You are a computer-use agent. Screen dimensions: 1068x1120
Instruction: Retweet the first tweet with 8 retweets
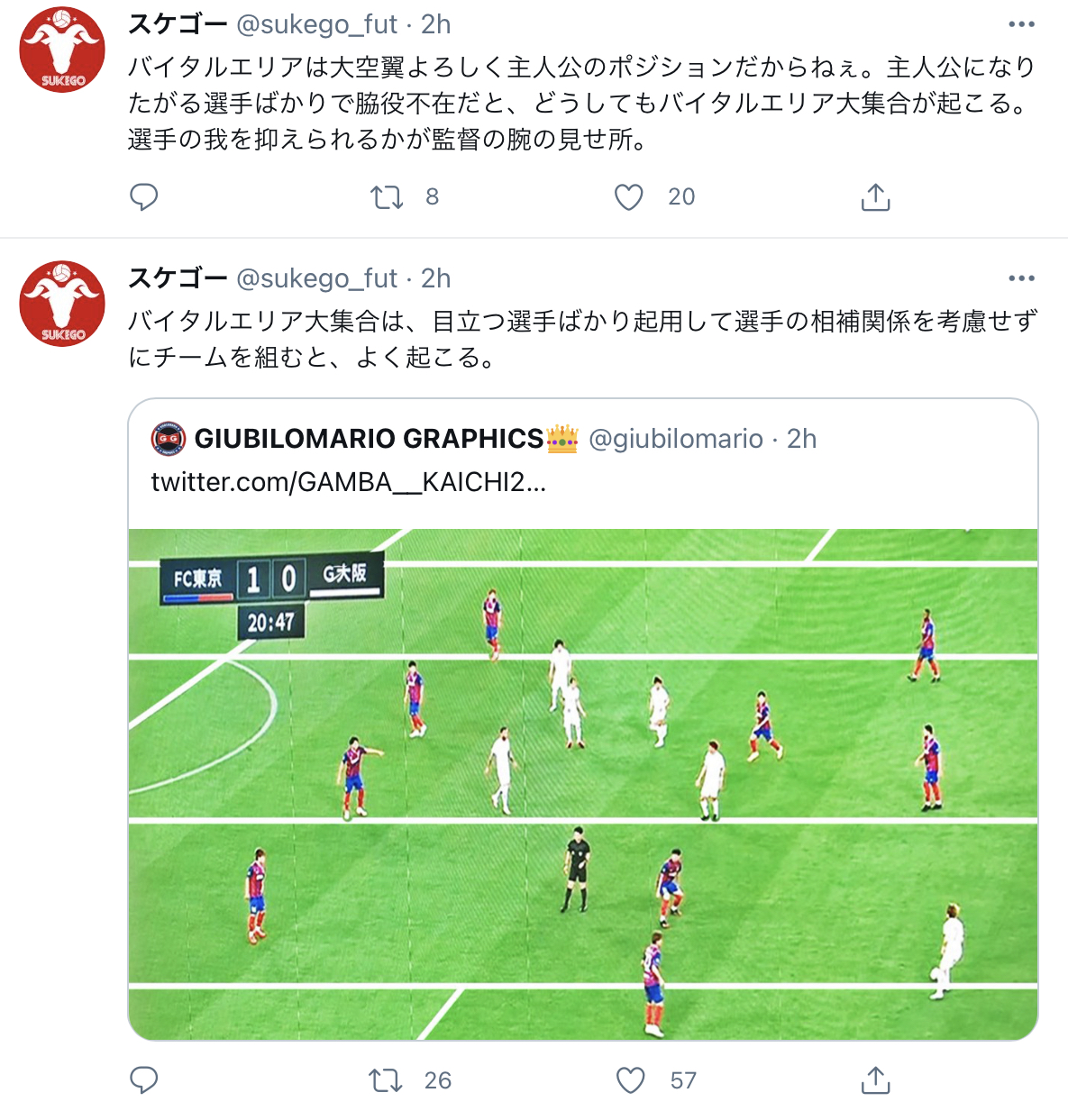tap(387, 196)
